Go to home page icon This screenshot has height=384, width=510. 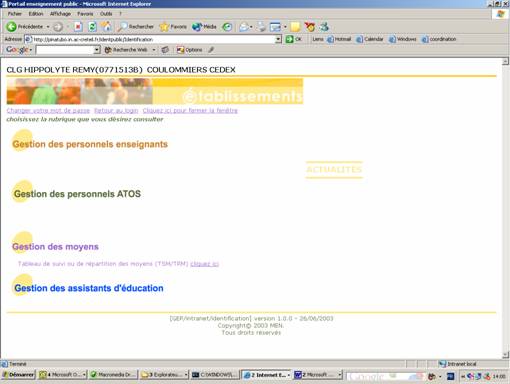point(106,27)
